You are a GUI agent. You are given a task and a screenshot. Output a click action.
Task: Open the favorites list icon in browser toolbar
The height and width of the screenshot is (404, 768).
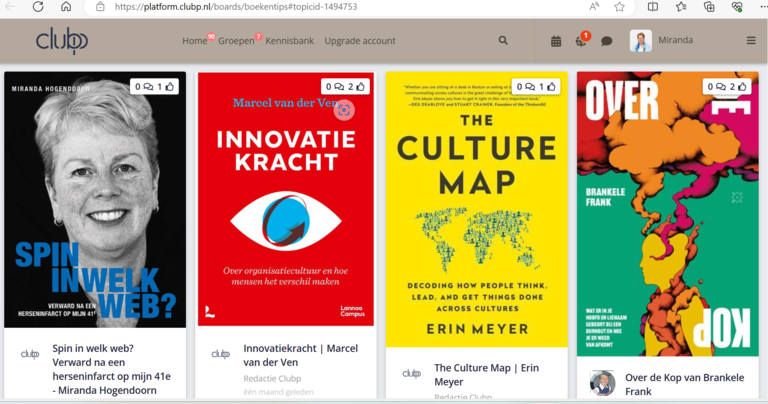(x=681, y=6)
